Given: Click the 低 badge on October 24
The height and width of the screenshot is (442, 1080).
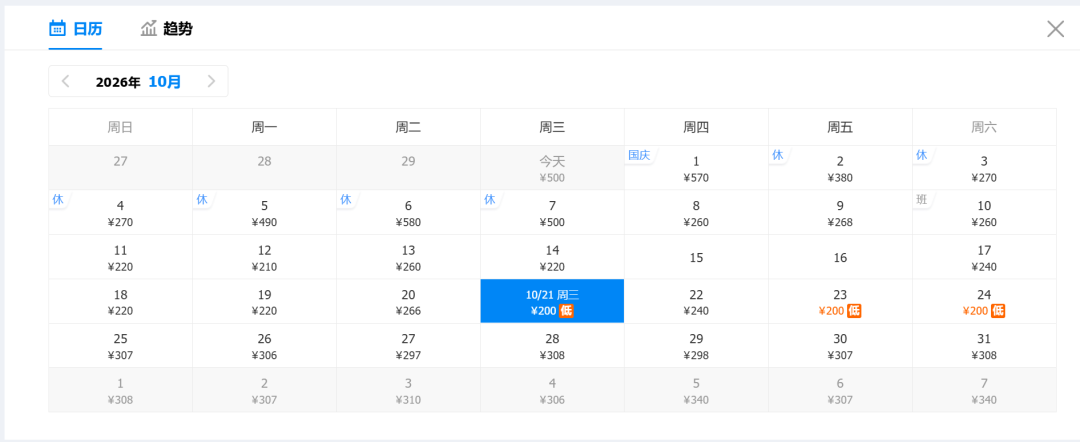Looking at the screenshot, I should [998, 311].
